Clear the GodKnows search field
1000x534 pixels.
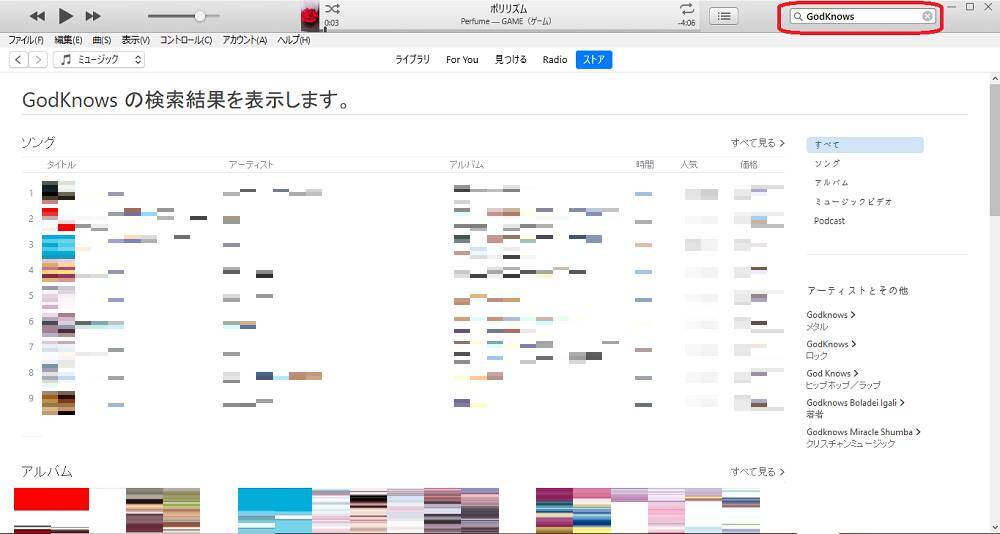[927, 16]
